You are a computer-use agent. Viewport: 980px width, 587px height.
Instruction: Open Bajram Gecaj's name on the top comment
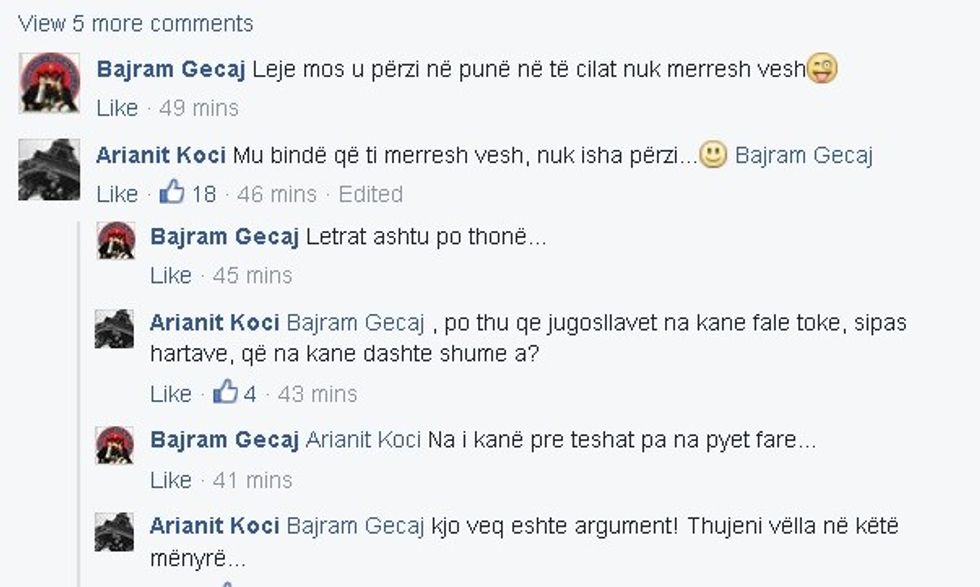coord(170,70)
